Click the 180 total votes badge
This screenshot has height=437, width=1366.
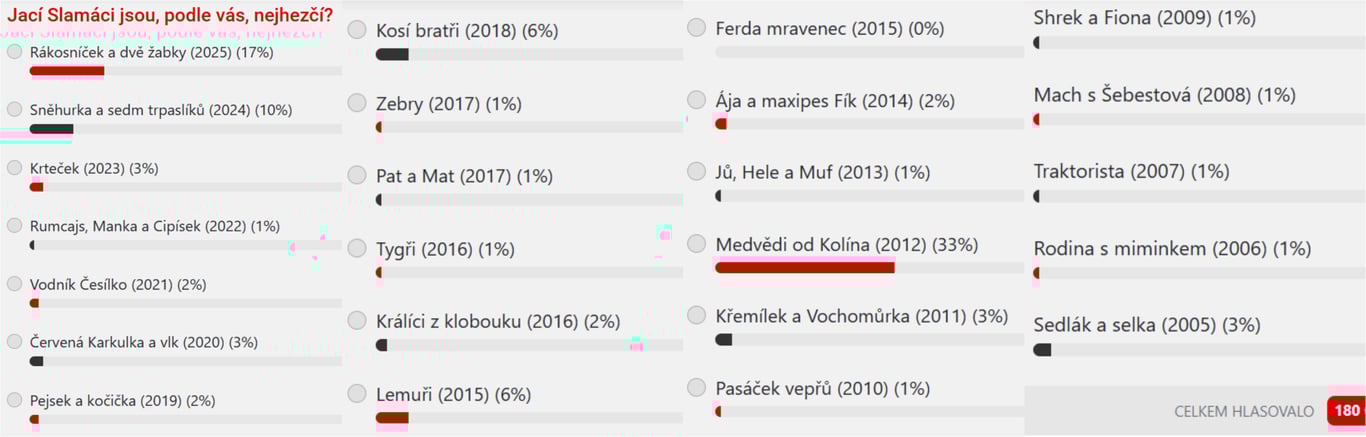point(1347,411)
